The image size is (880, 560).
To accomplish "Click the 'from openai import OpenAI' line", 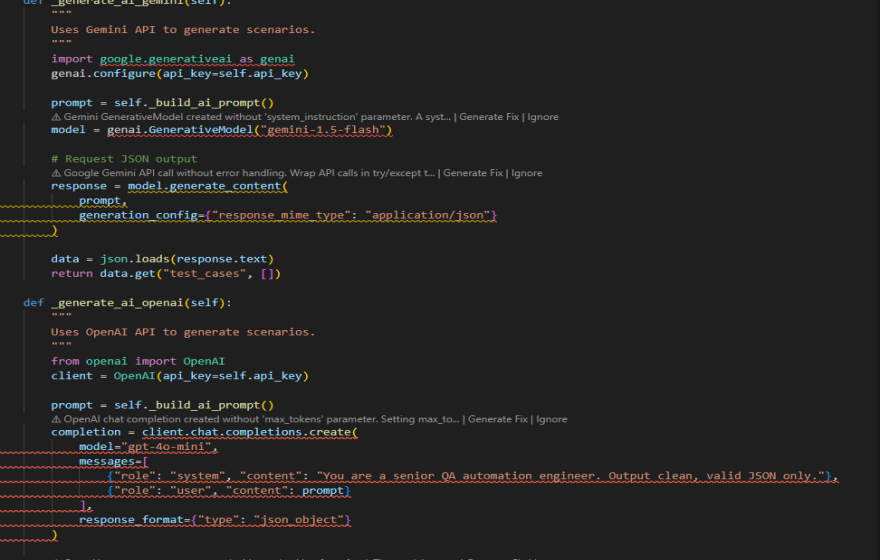I will [138, 361].
